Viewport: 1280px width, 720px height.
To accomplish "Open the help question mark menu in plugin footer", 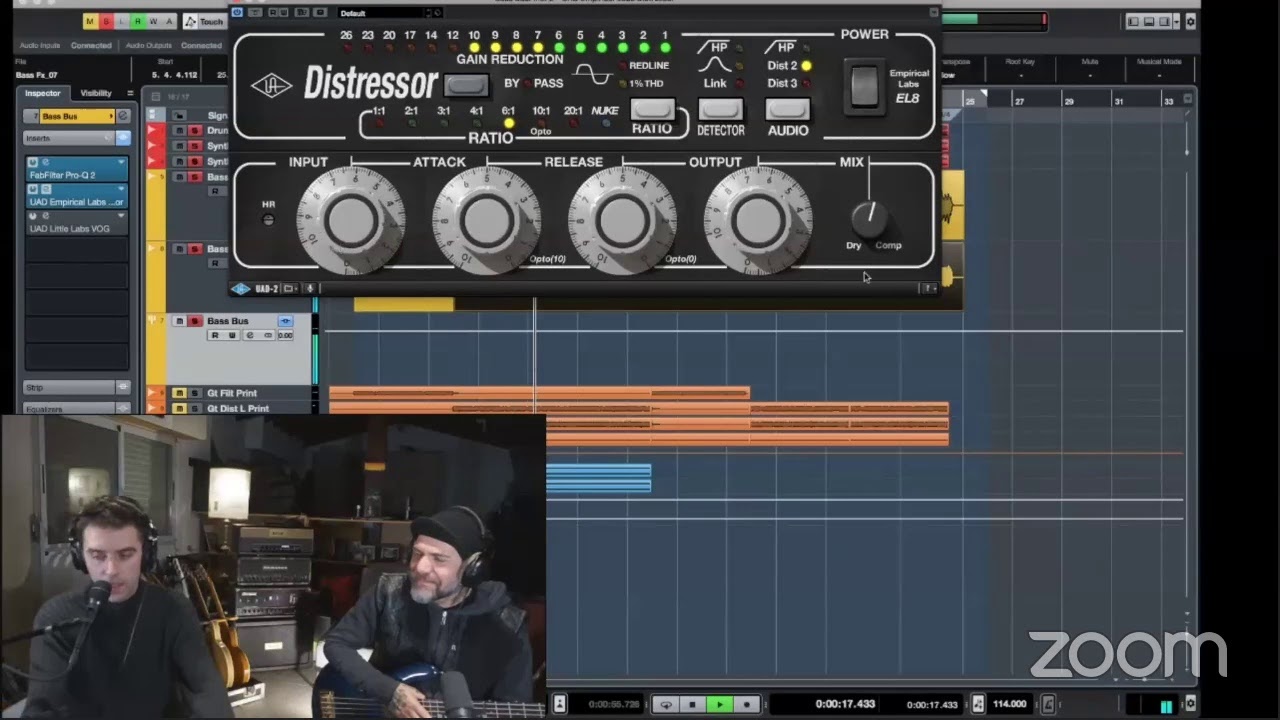I will (x=929, y=289).
